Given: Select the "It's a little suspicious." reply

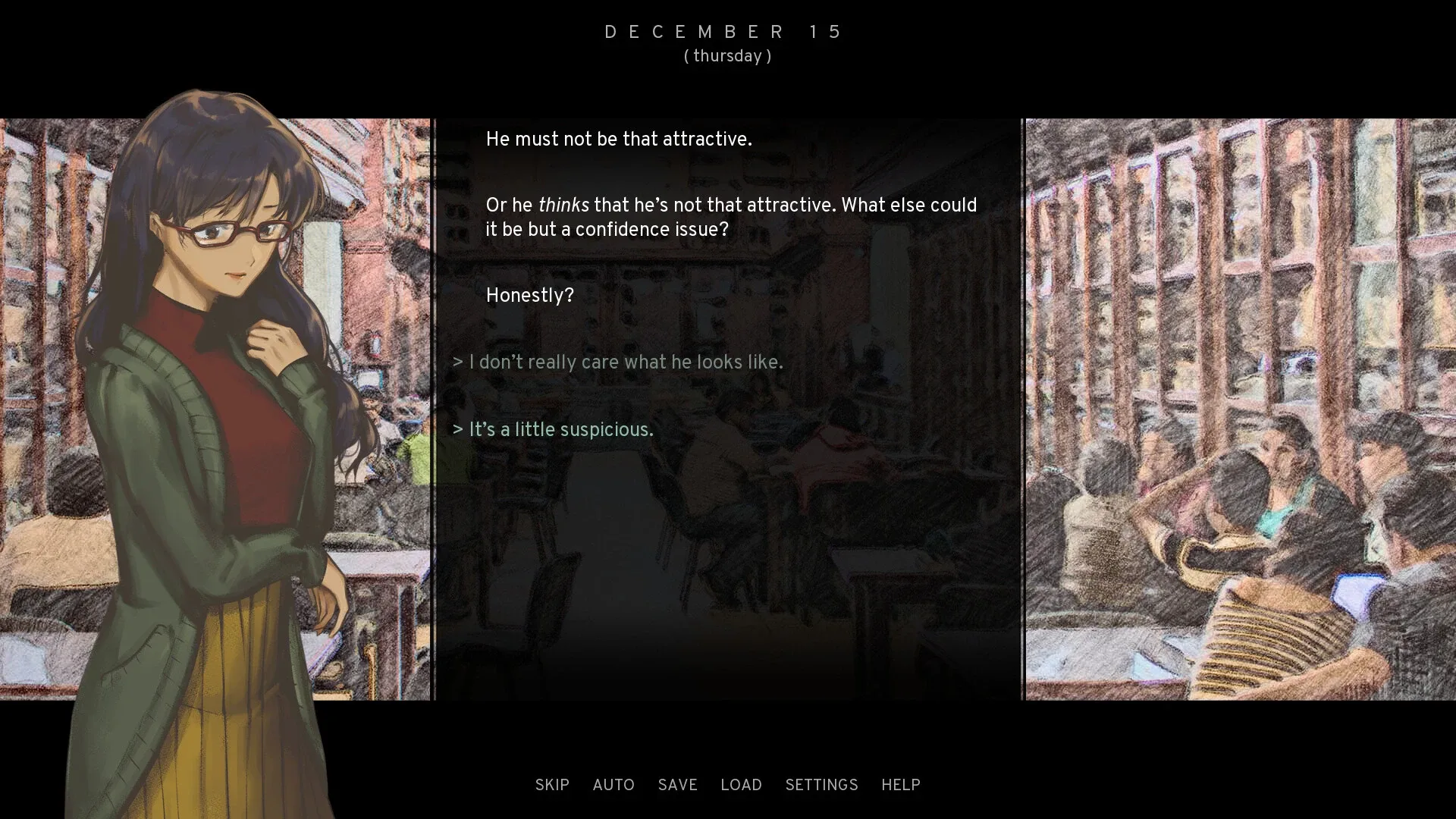Looking at the screenshot, I should [x=553, y=430].
